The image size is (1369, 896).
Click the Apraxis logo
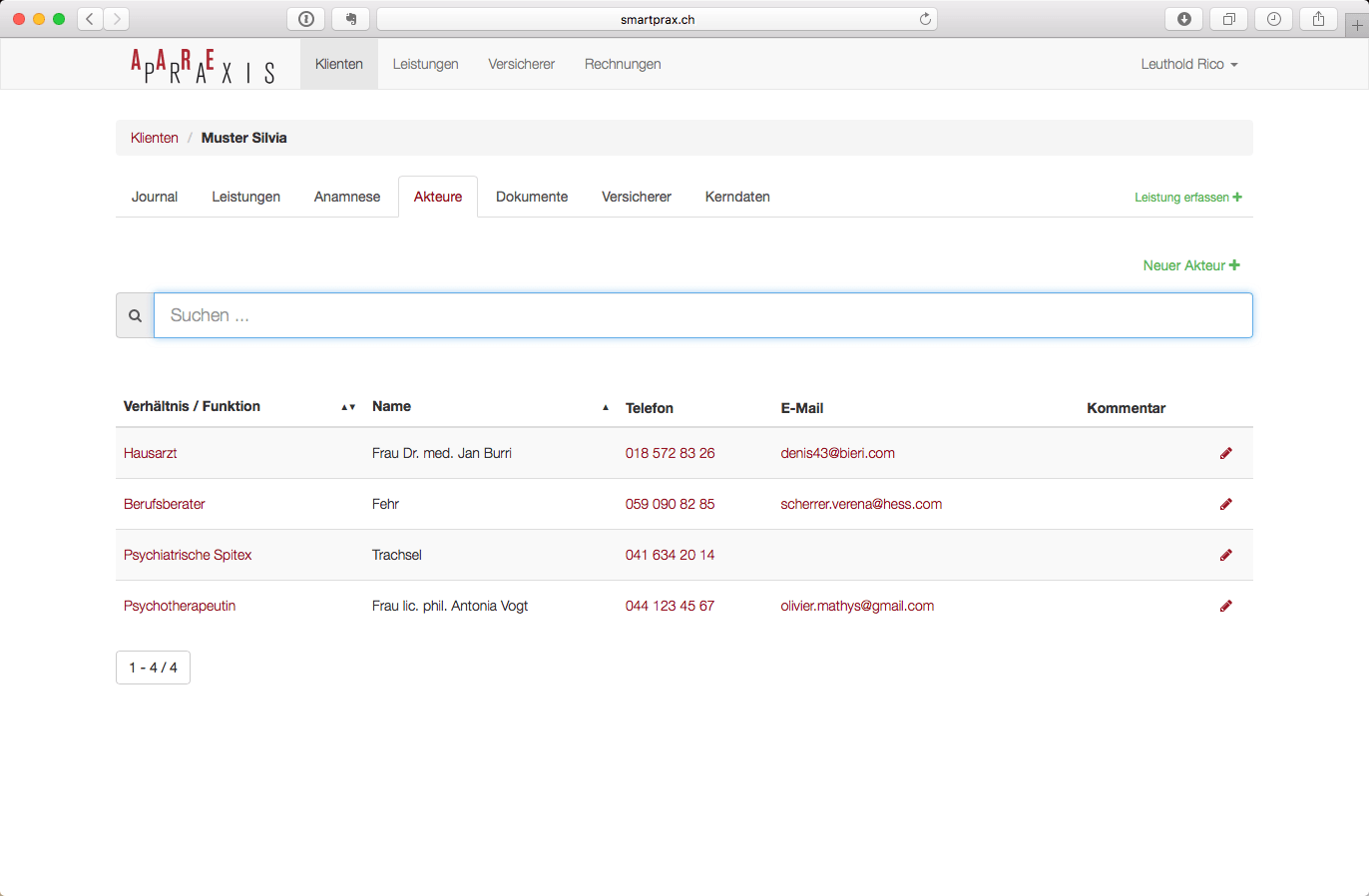point(203,66)
